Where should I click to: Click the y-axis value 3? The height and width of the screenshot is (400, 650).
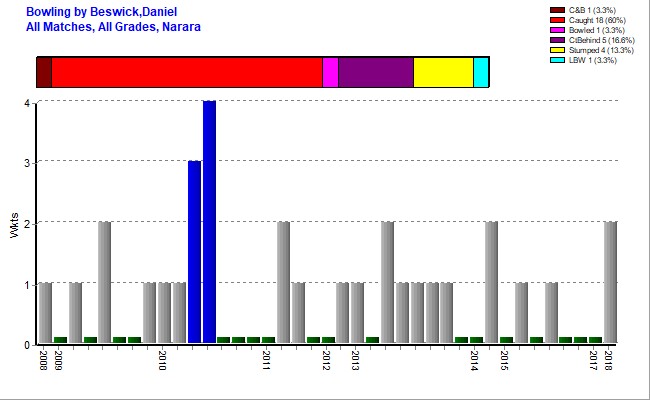click(27, 163)
